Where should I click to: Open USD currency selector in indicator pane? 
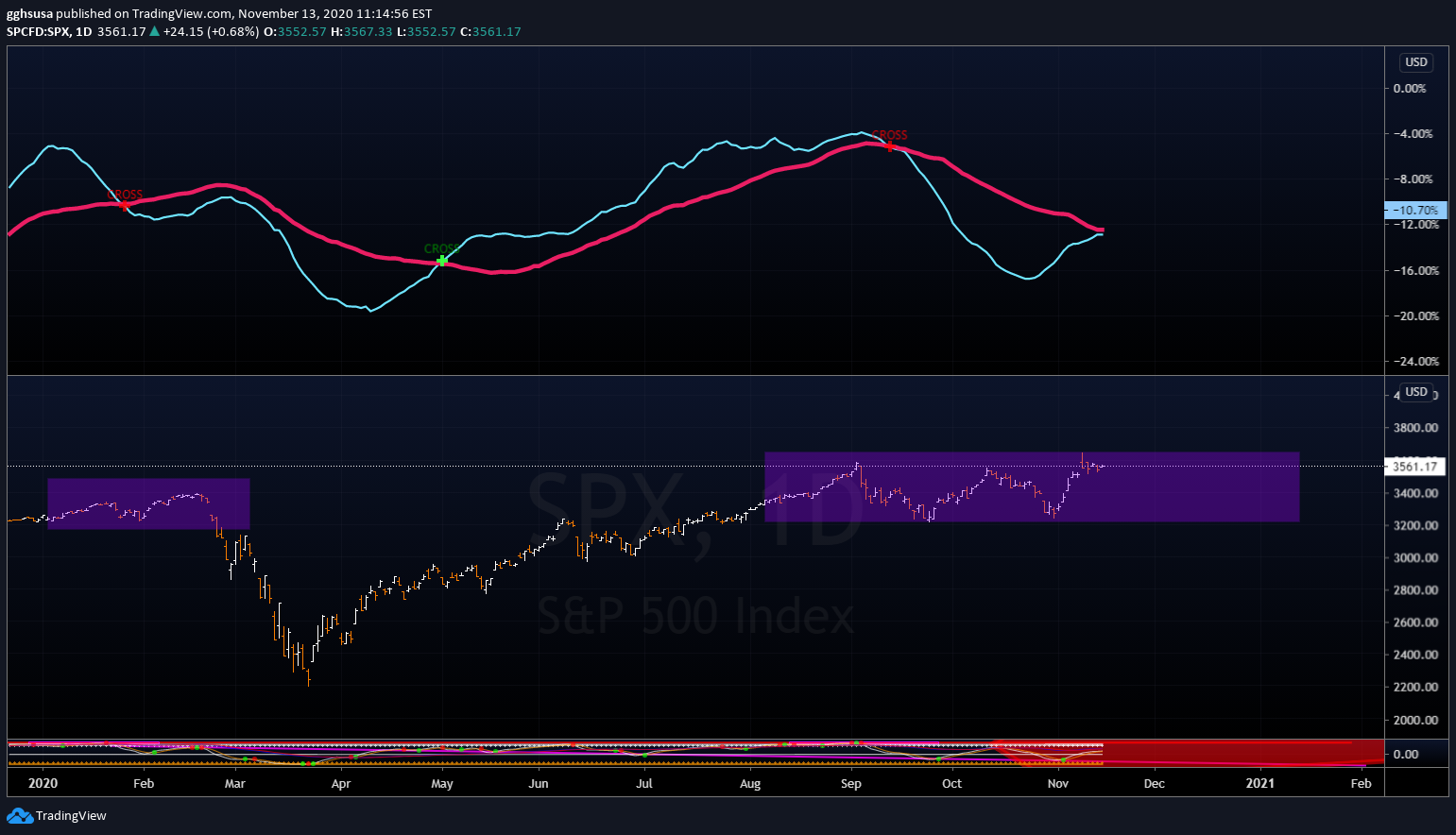1416,62
